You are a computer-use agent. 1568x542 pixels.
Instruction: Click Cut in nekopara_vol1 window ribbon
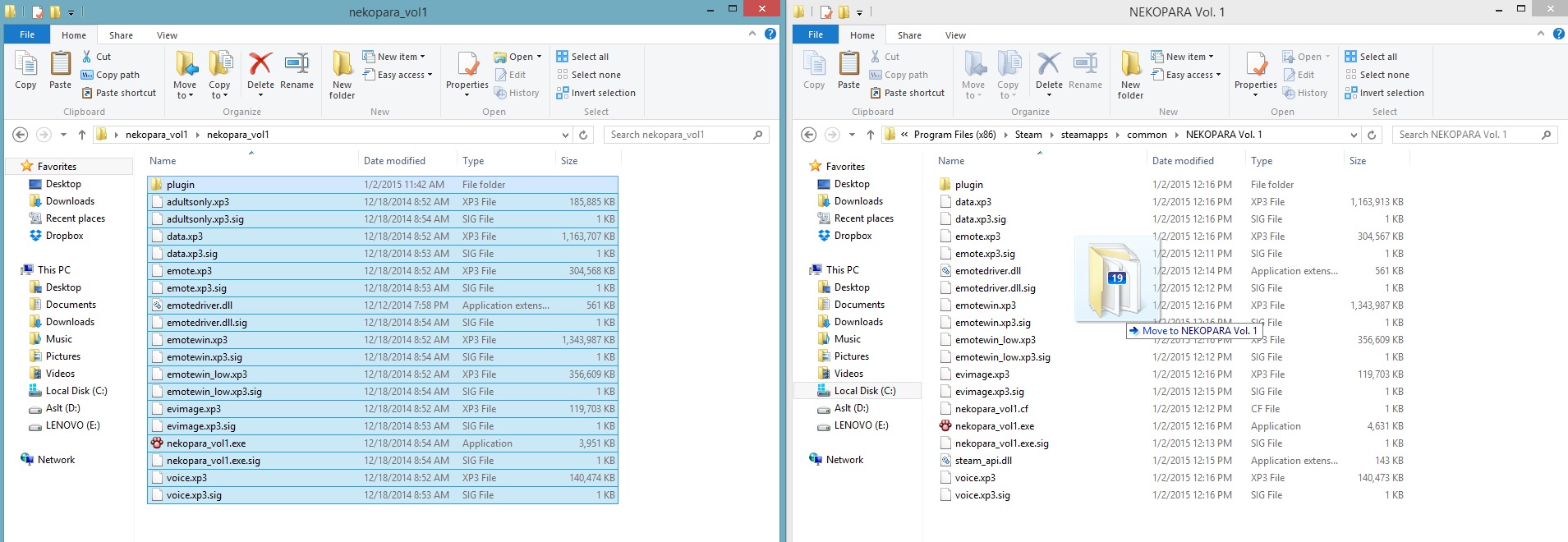[x=96, y=57]
